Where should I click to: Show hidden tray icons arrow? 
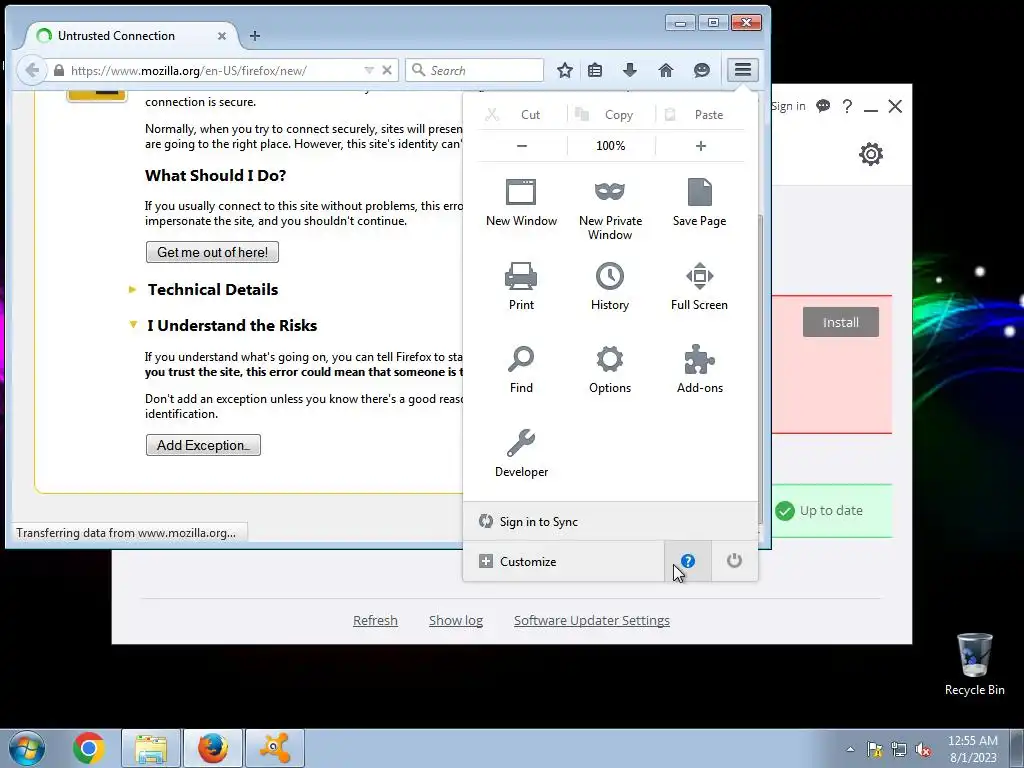tap(850, 750)
